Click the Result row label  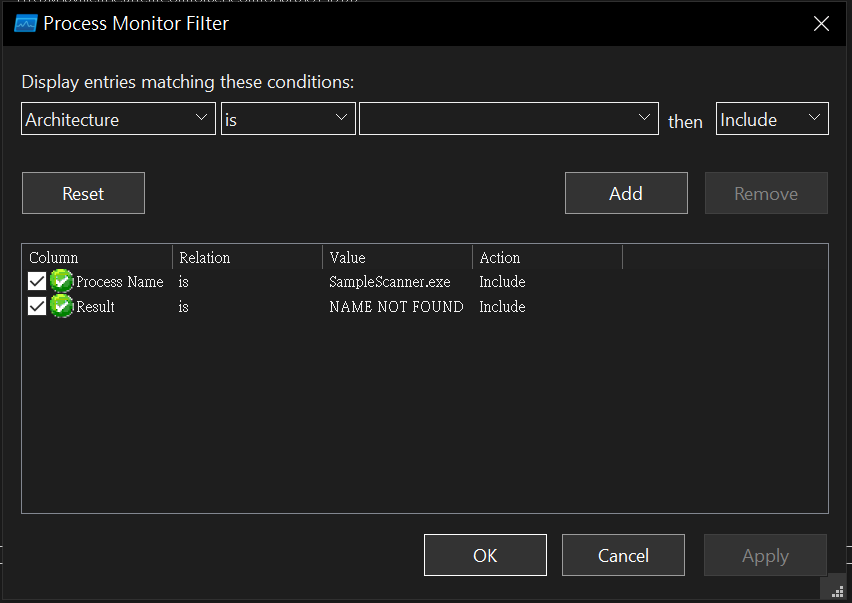coord(95,307)
